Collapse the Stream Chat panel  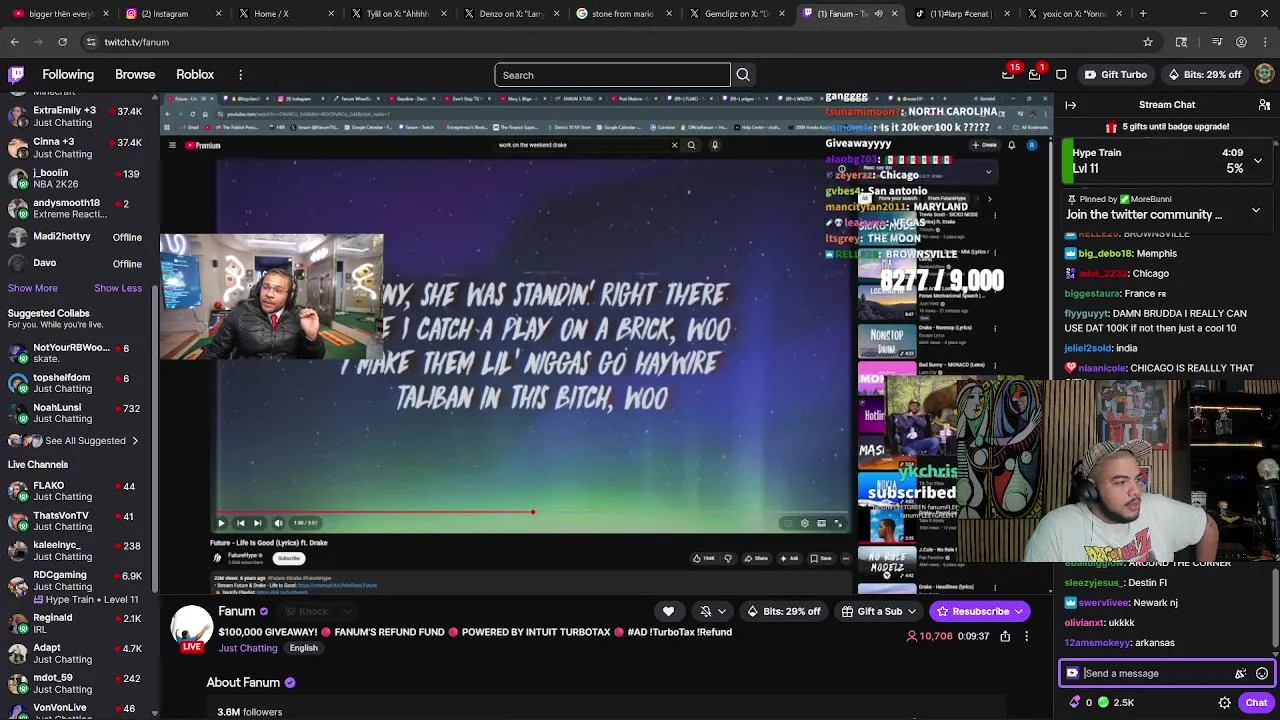point(1071,105)
